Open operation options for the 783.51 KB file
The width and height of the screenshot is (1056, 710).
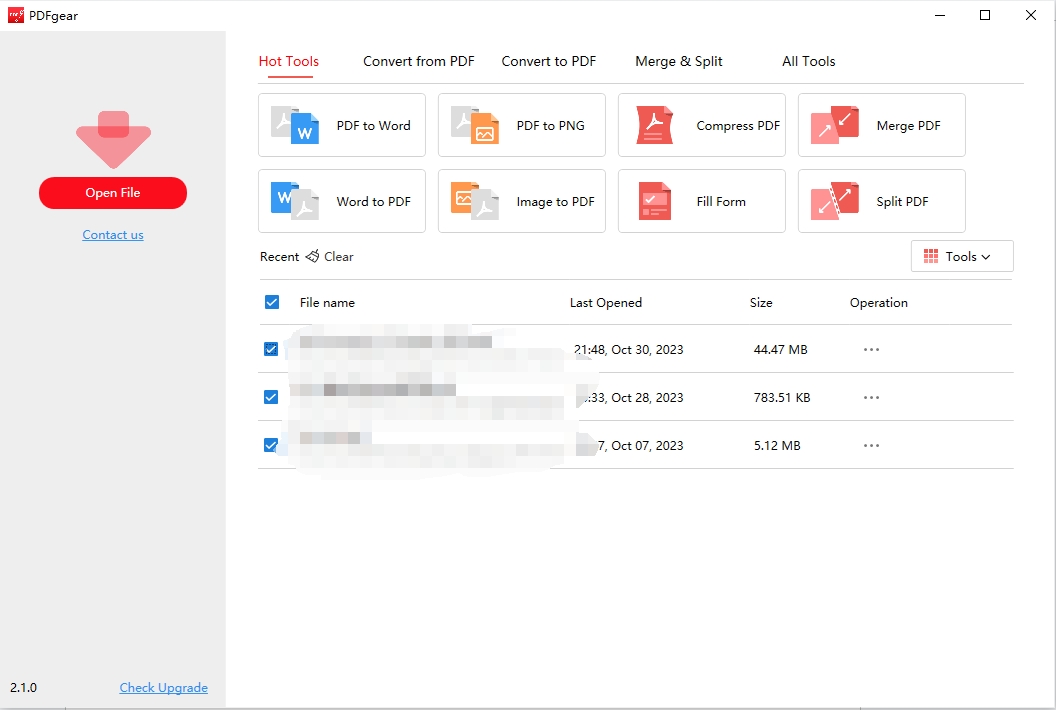point(871,397)
